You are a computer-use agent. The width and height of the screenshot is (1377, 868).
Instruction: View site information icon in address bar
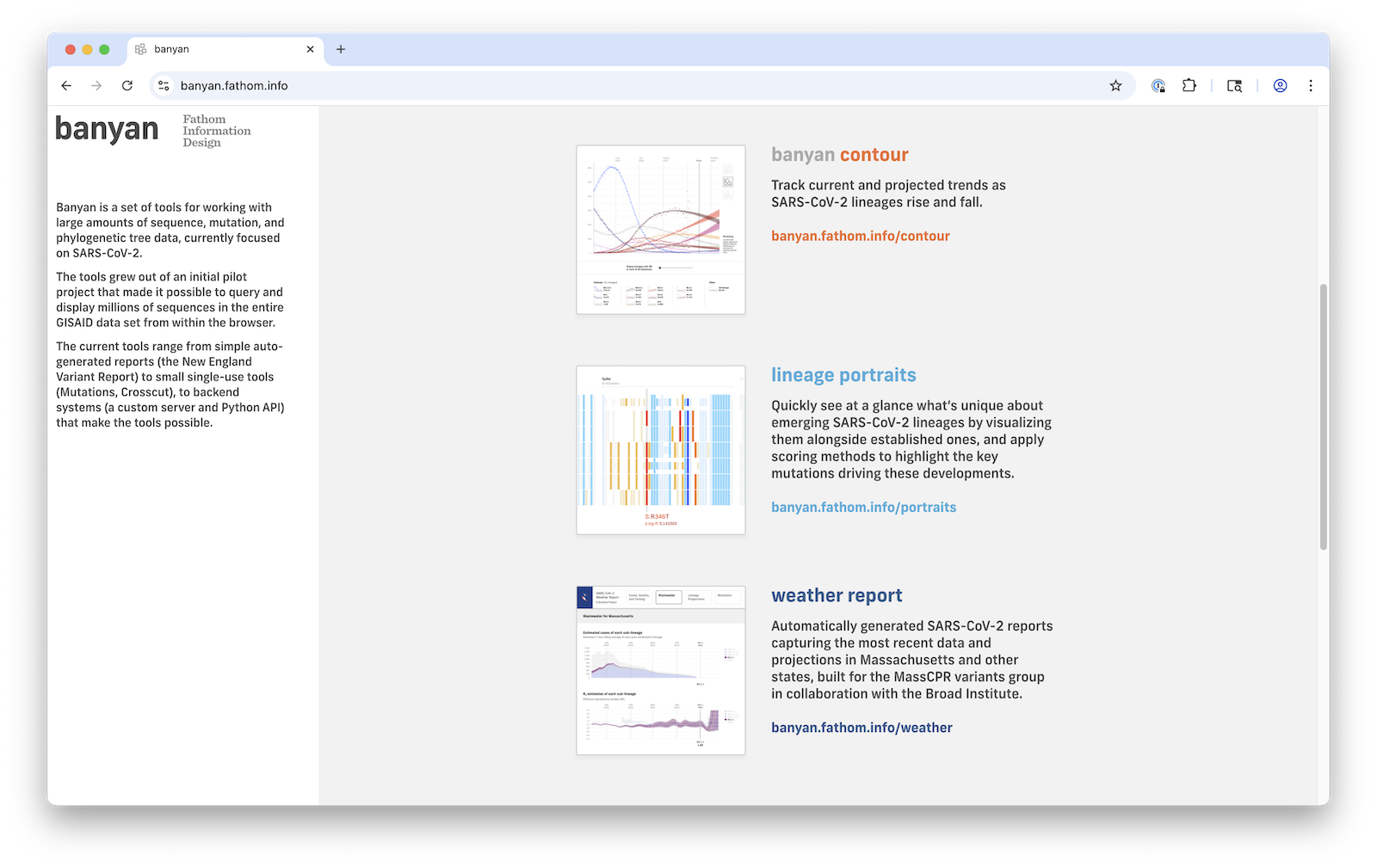click(x=164, y=86)
